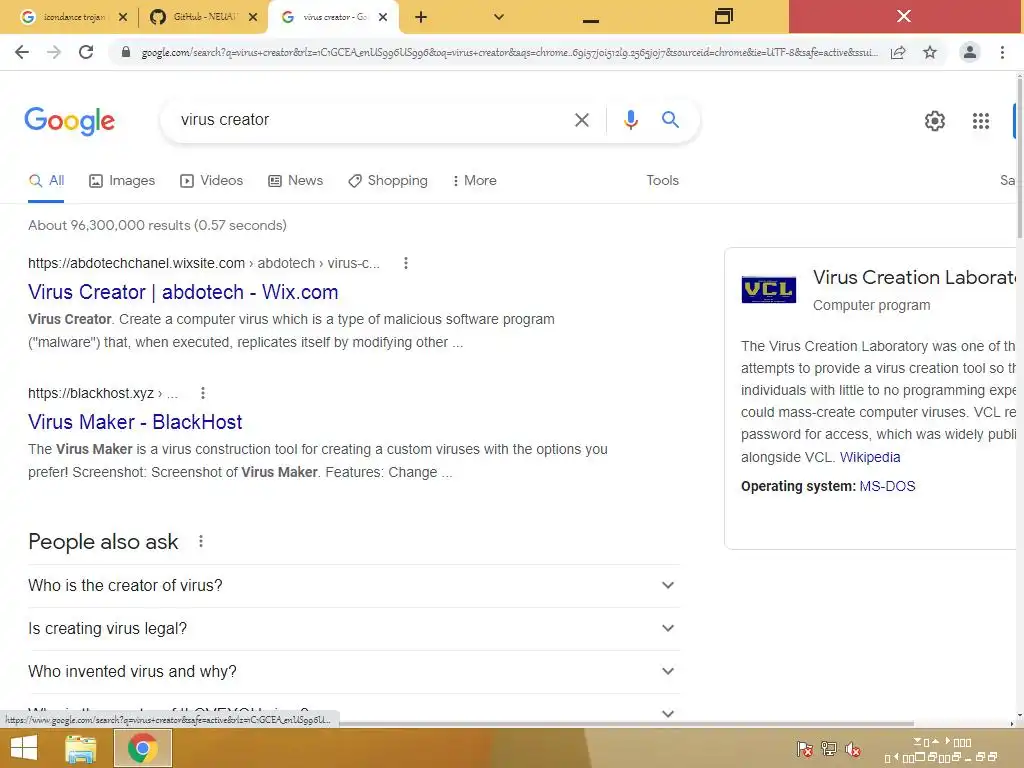Open Action Center flag tray icon

coord(805,749)
